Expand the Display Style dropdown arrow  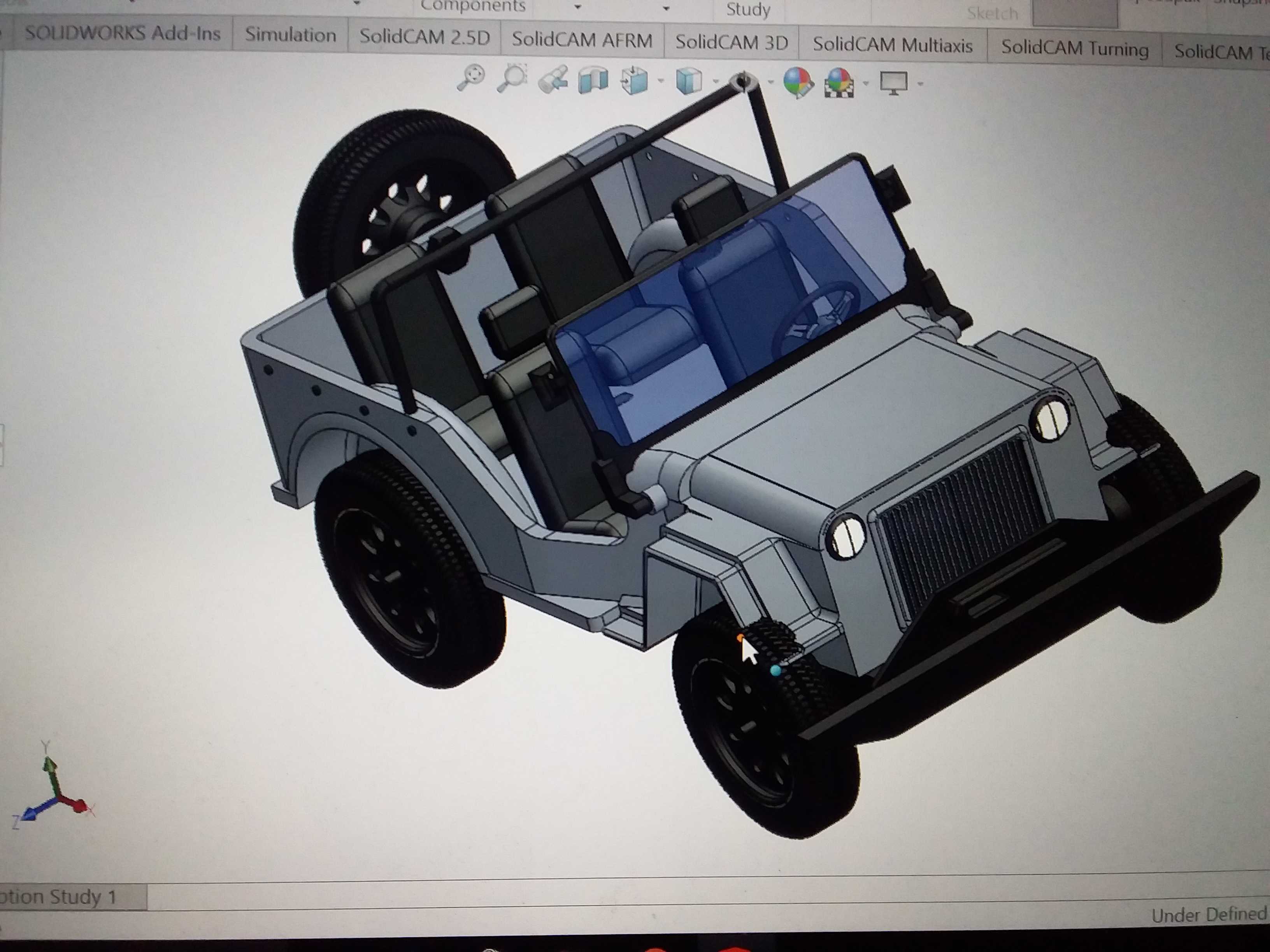tap(716, 82)
